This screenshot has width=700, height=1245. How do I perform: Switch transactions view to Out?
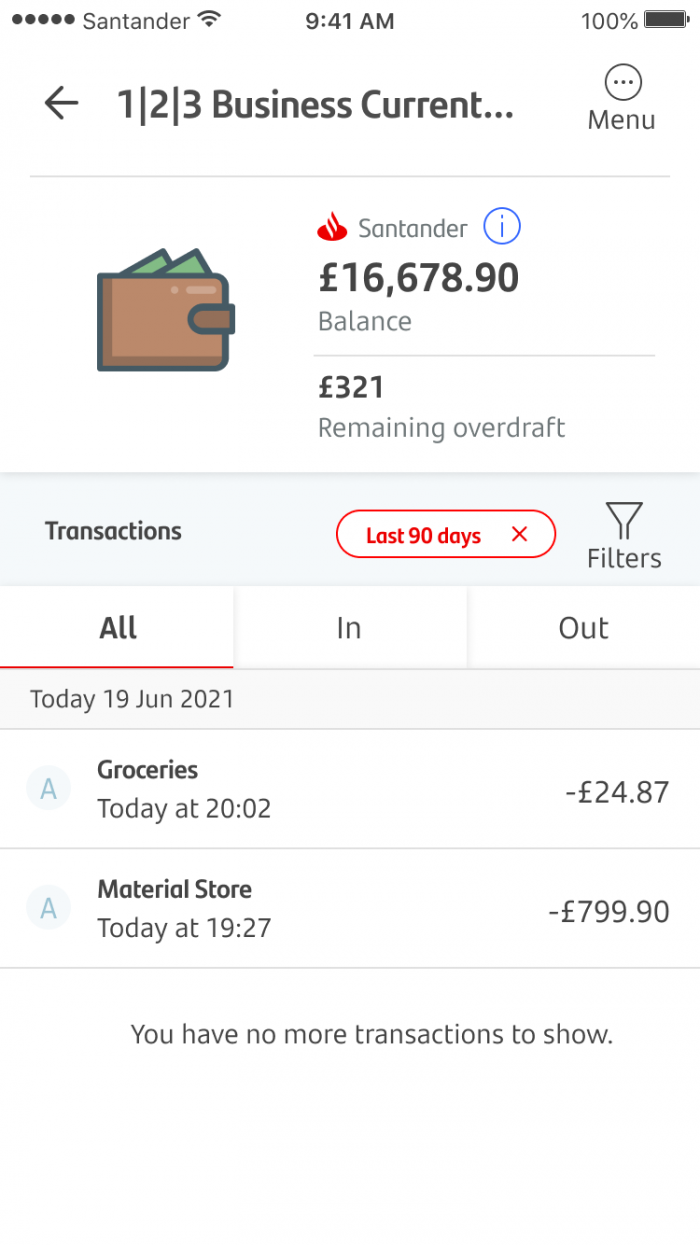point(583,627)
